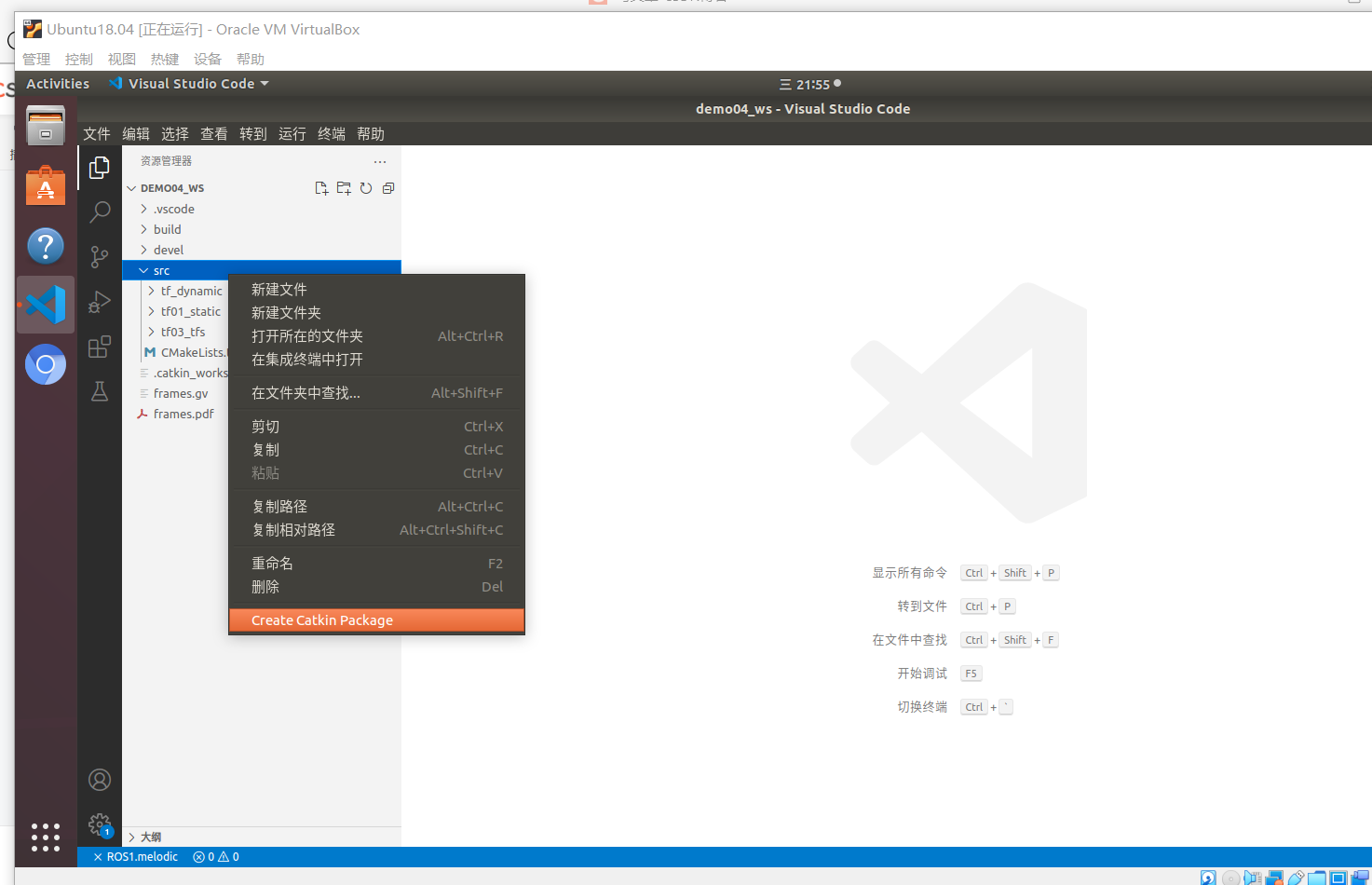The height and width of the screenshot is (885, 1372).
Task: Open CMakeLists file in explorer
Action: pyautogui.click(x=184, y=352)
